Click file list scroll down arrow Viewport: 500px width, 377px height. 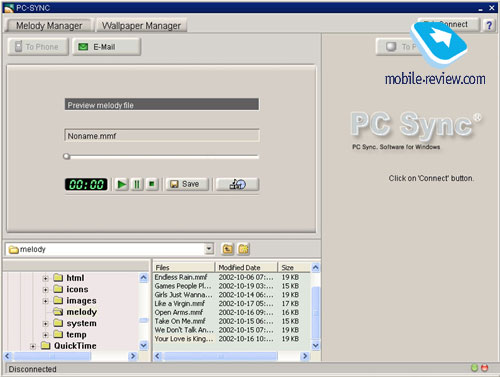[x=316, y=346]
